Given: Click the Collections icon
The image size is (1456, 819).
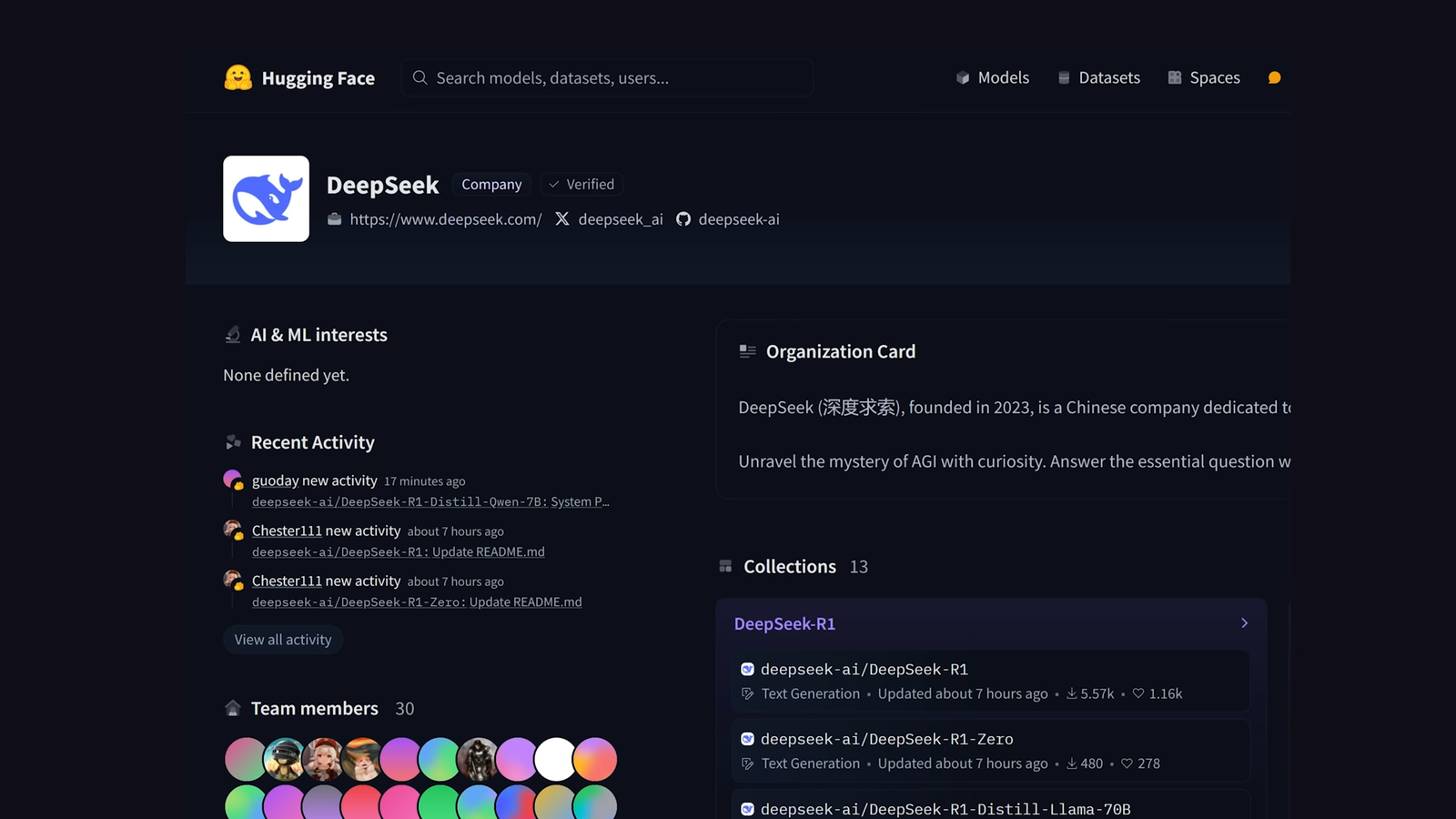Looking at the screenshot, I should coord(725,566).
